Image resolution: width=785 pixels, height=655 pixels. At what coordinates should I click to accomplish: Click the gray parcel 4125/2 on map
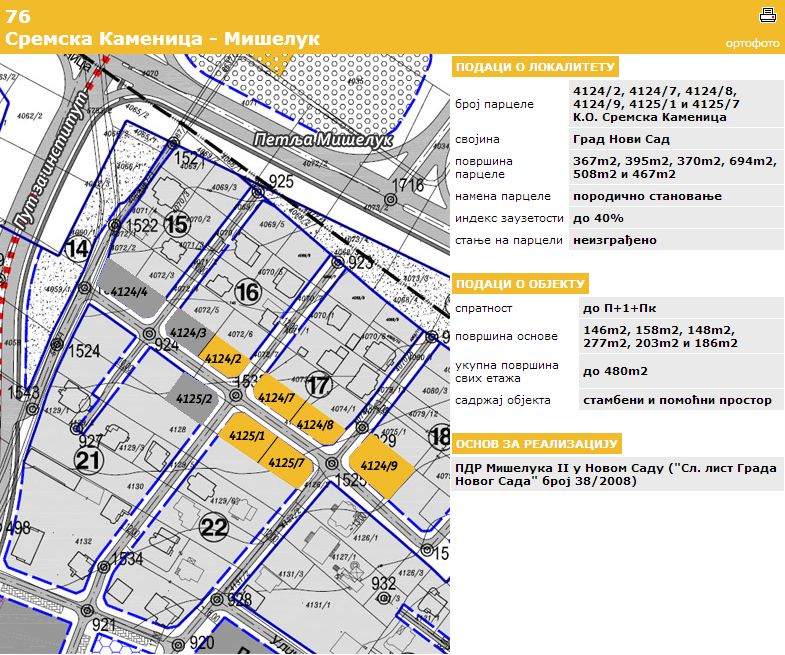coord(194,399)
